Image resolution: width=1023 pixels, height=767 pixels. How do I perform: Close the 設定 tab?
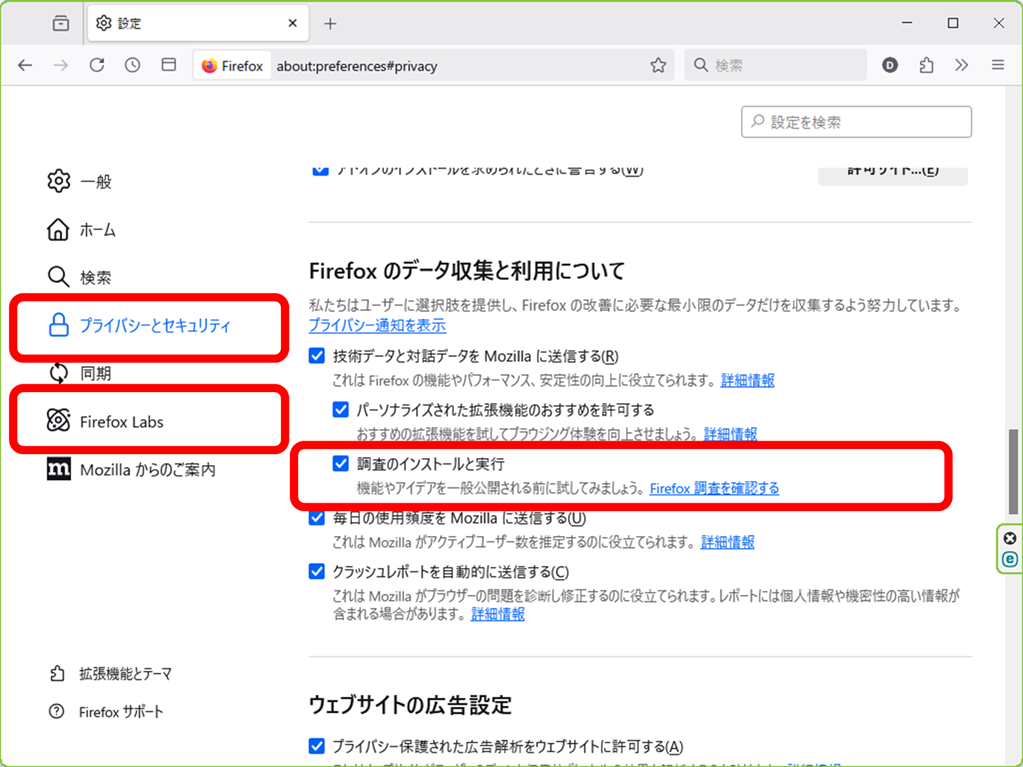tap(293, 23)
